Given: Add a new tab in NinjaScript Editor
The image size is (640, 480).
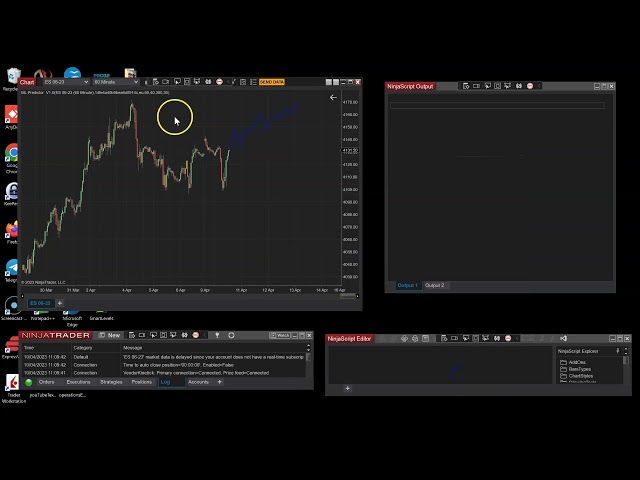Looking at the screenshot, I should 347,388.
